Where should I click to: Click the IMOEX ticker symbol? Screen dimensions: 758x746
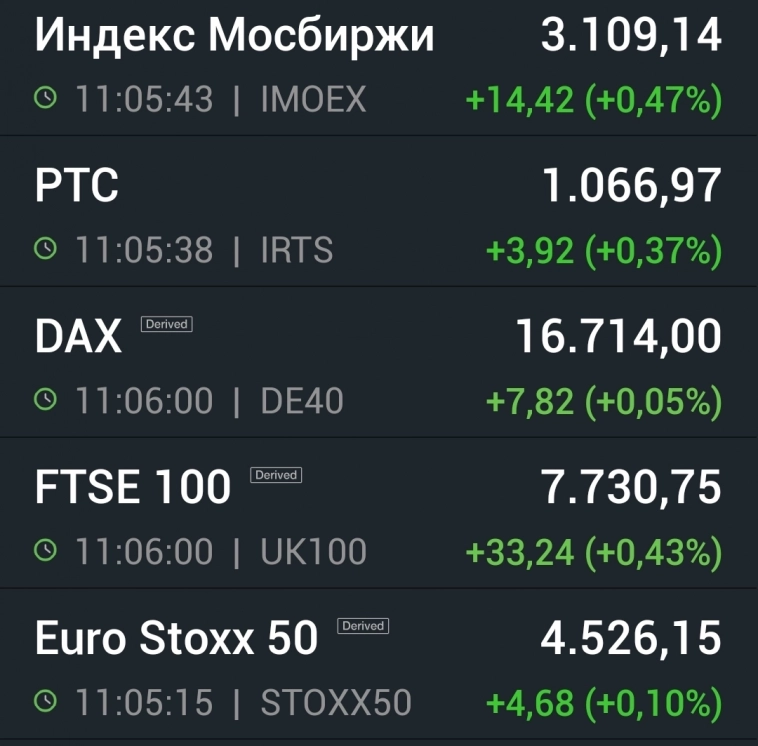313,99
